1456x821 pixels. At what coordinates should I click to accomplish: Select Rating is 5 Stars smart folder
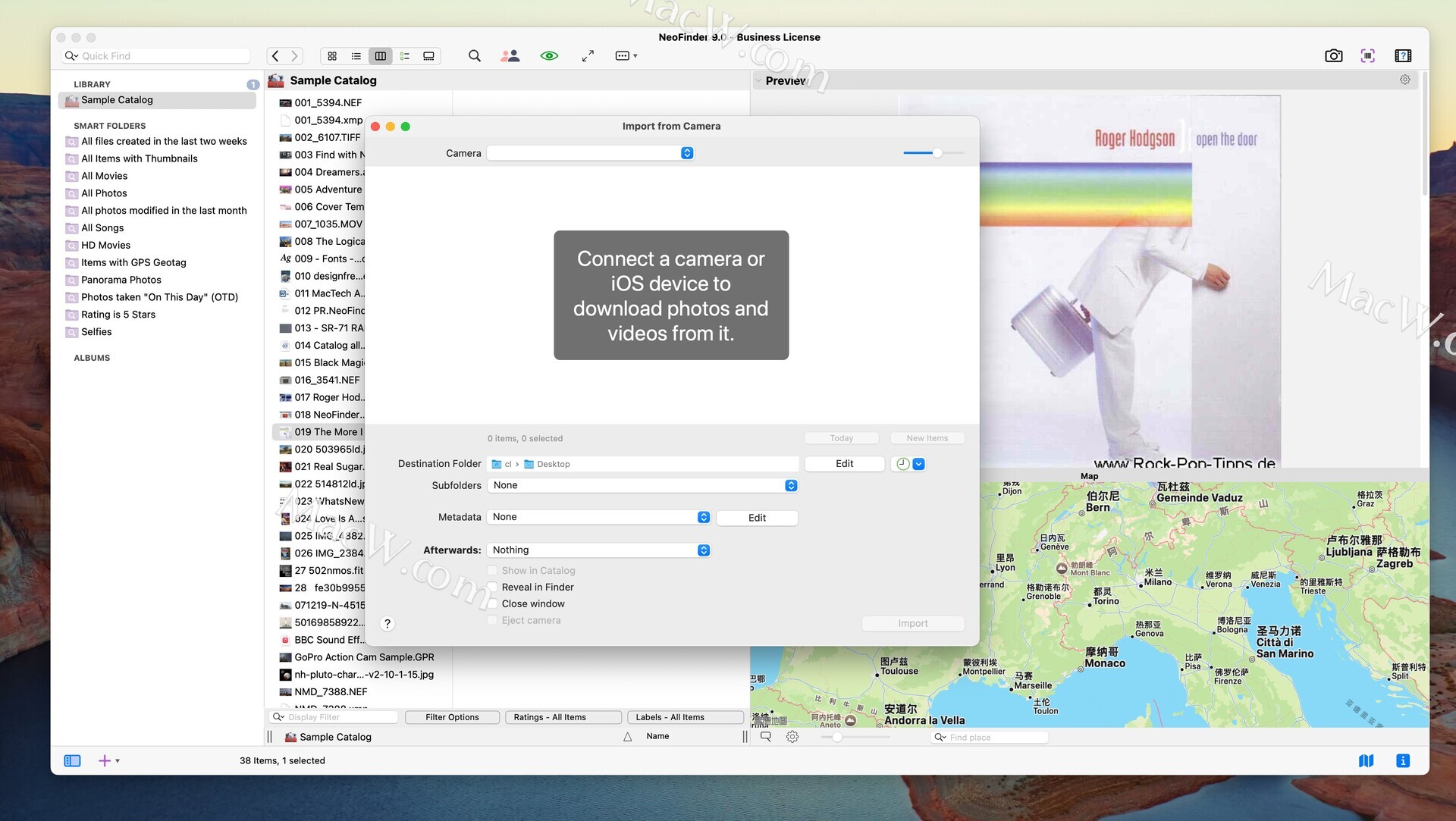(118, 315)
